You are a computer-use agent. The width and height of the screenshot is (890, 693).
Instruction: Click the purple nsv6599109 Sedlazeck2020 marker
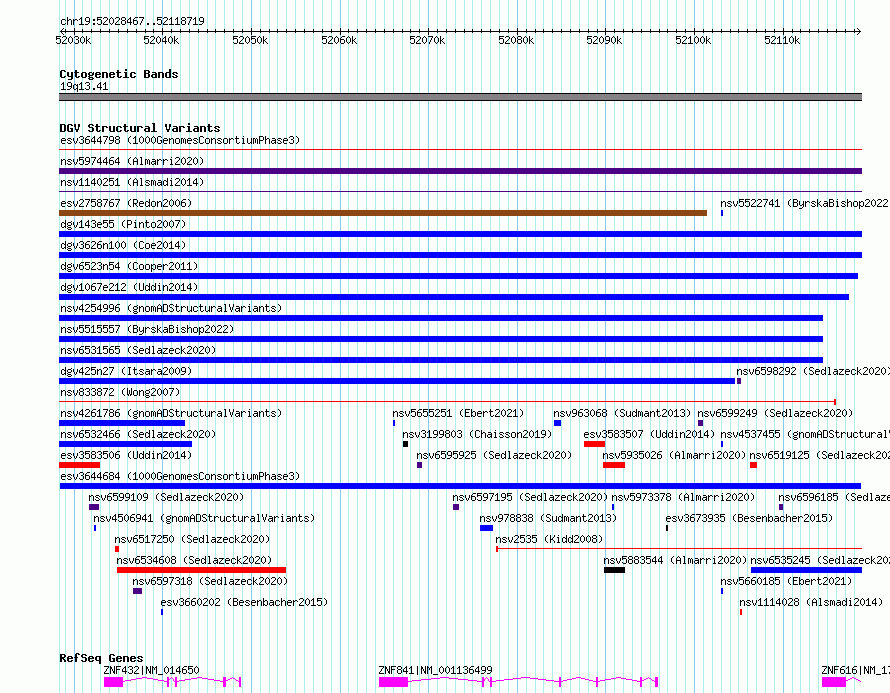pos(94,507)
